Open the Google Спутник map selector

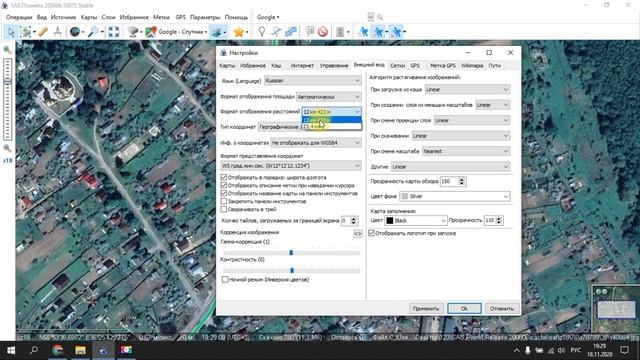click(x=177, y=32)
